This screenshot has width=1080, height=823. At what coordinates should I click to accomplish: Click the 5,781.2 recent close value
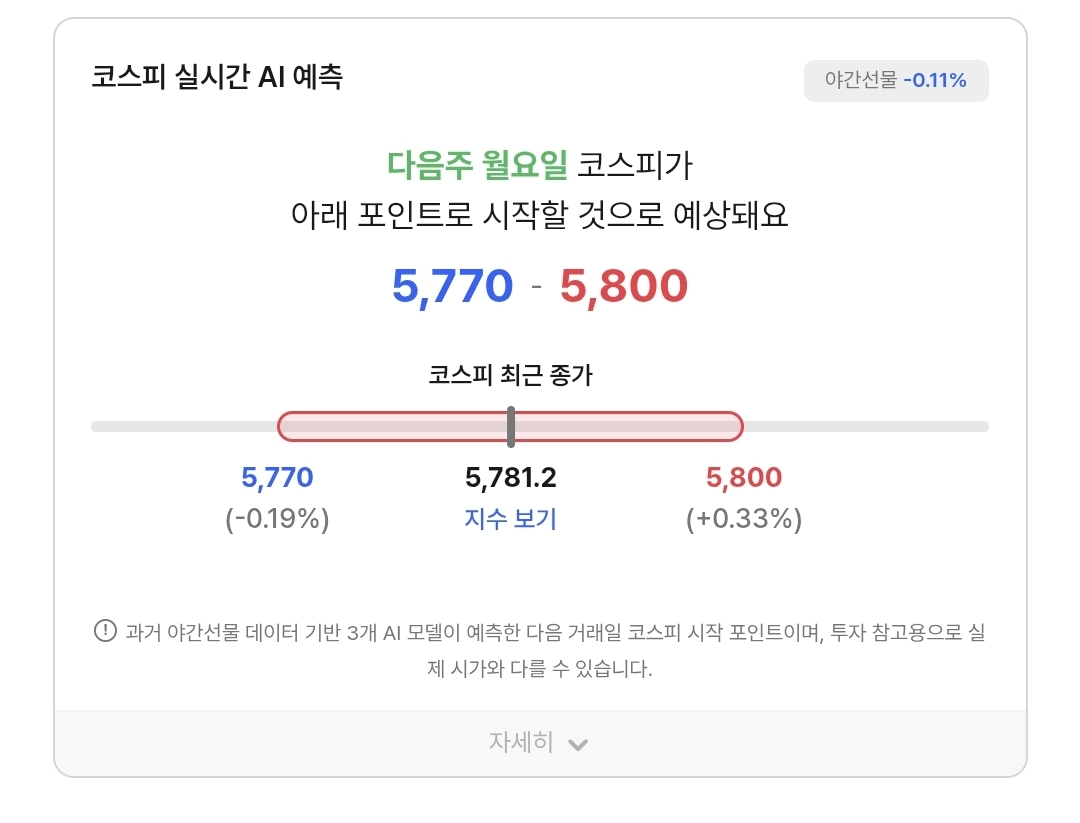510,477
